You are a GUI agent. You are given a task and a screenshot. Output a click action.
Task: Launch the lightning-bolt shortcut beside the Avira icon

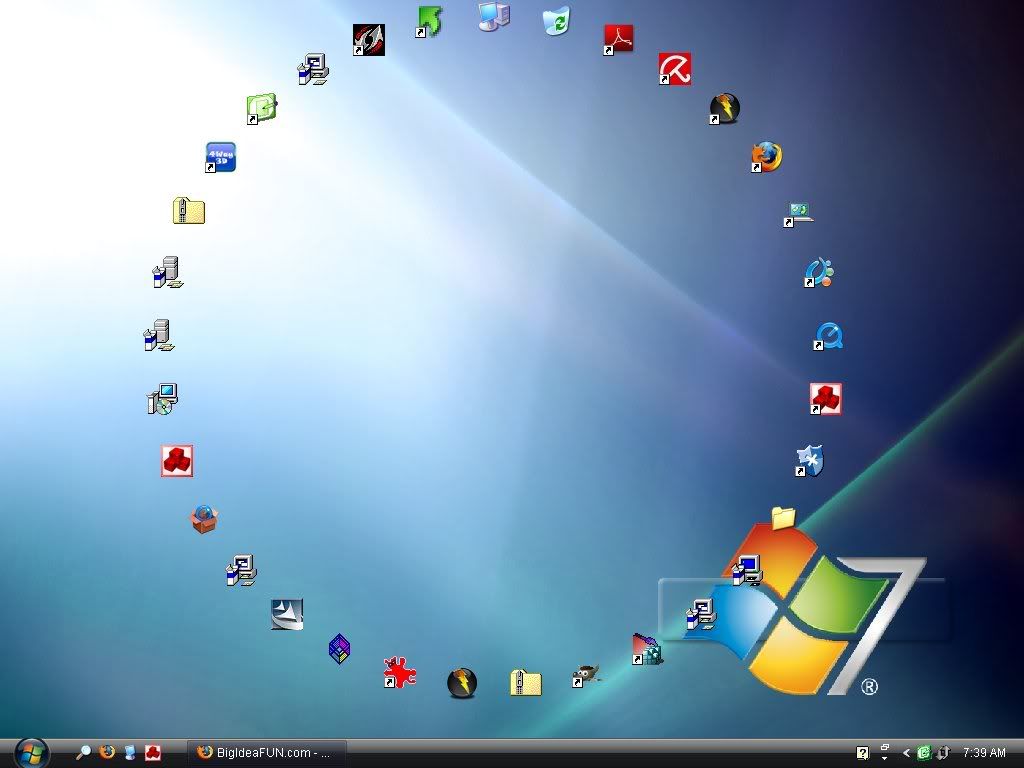[724, 108]
